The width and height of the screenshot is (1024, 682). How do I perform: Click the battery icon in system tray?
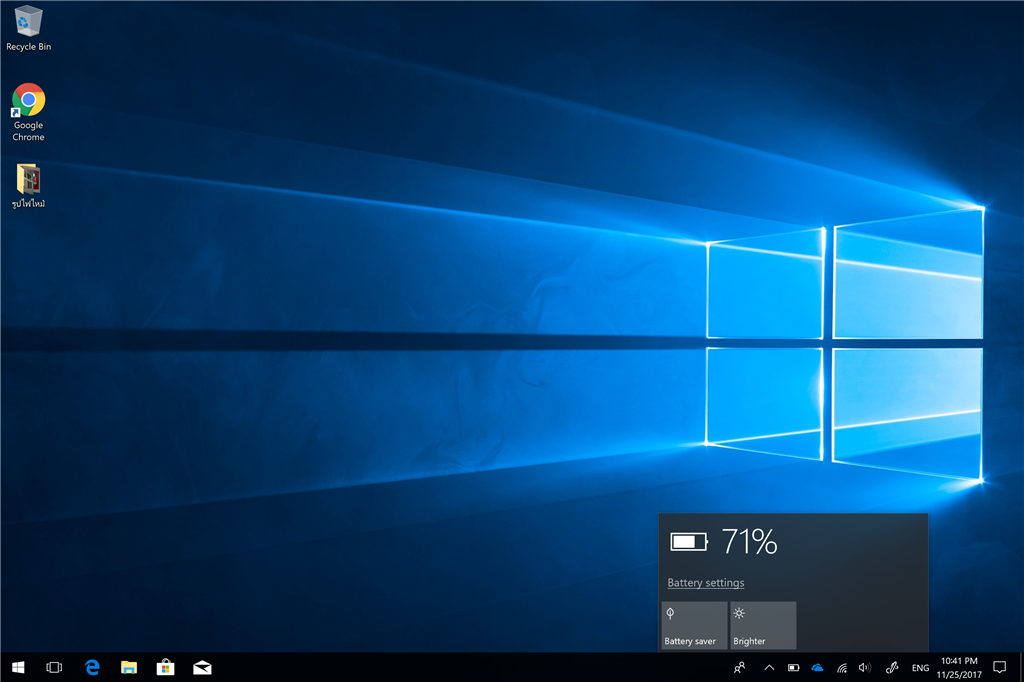(x=793, y=667)
